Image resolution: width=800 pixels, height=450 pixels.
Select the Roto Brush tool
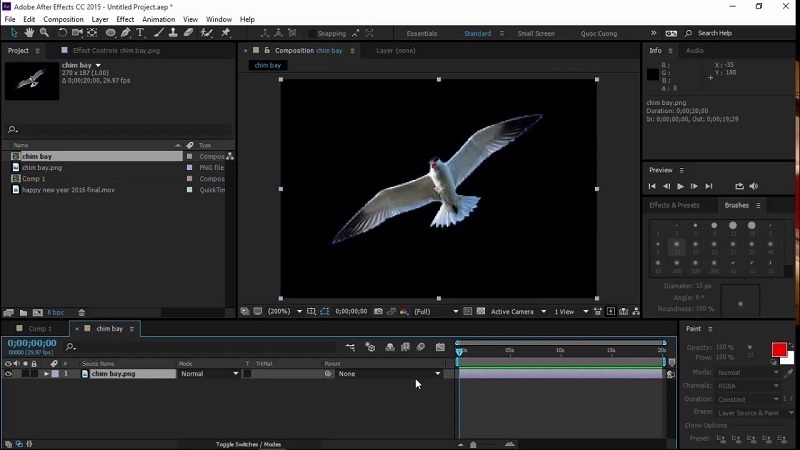point(206,33)
